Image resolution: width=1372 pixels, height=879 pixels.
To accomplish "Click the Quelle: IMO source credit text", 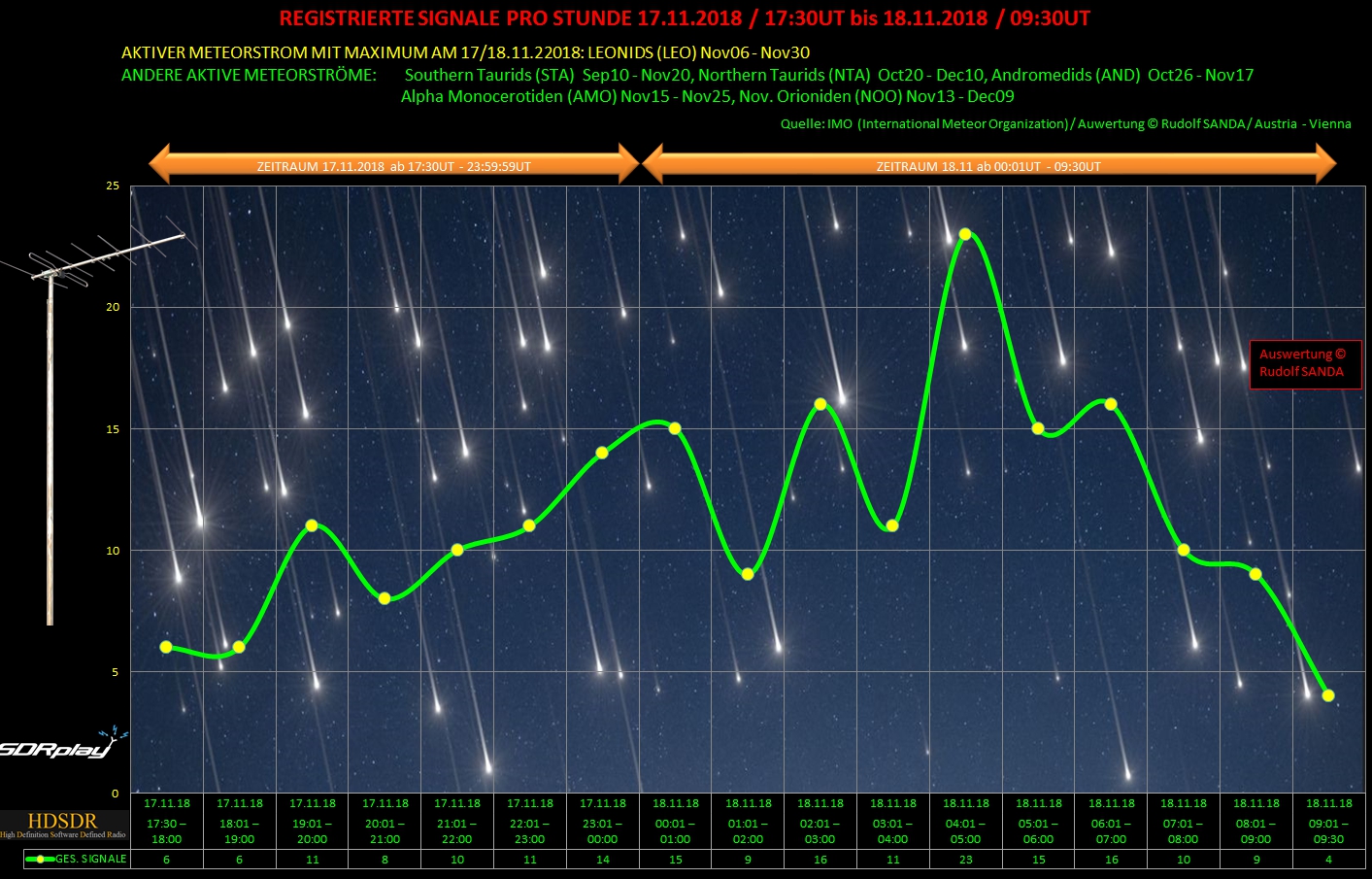I will [1065, 123].
